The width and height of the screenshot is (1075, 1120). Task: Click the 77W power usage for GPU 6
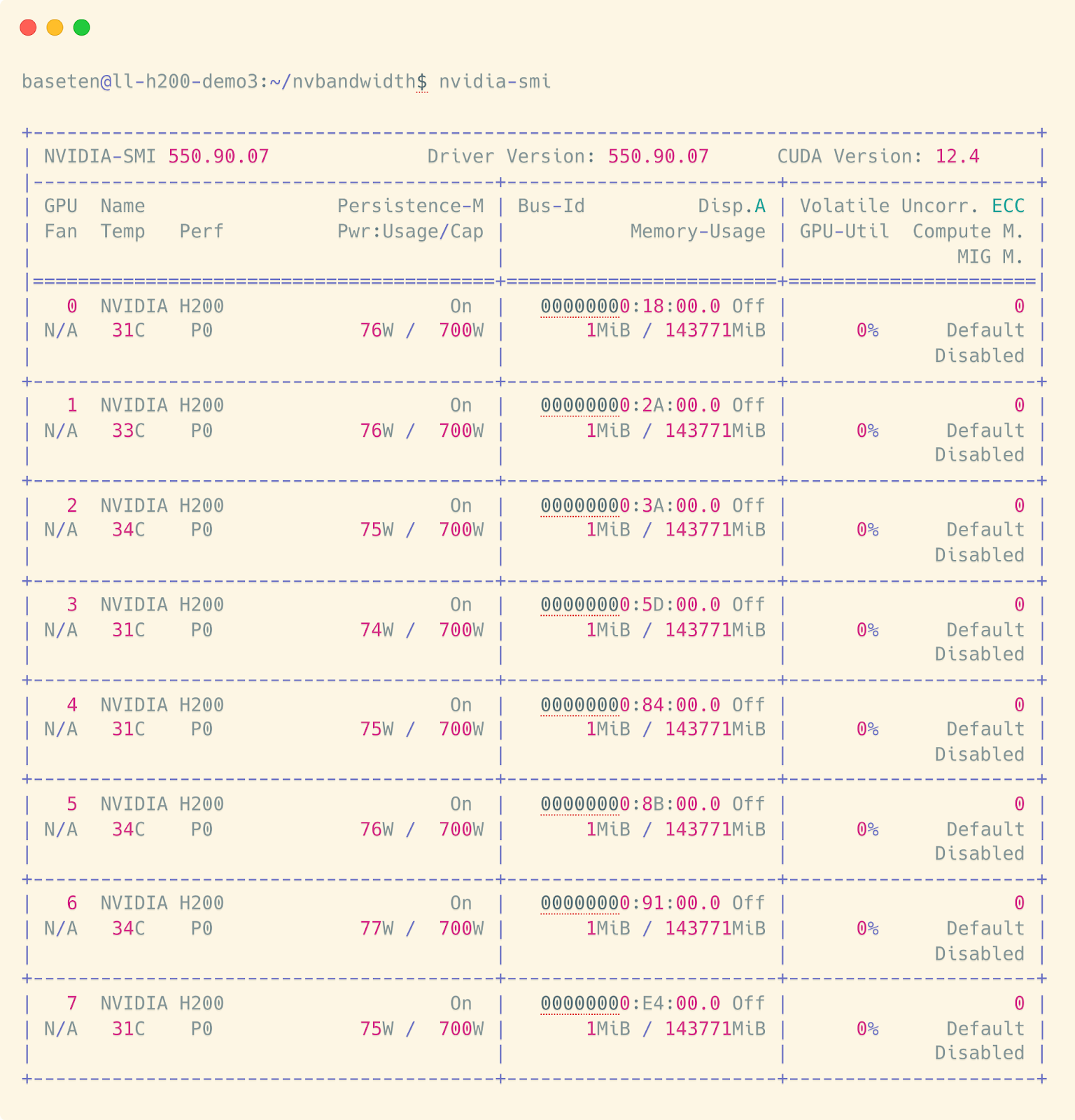(377, 929)
